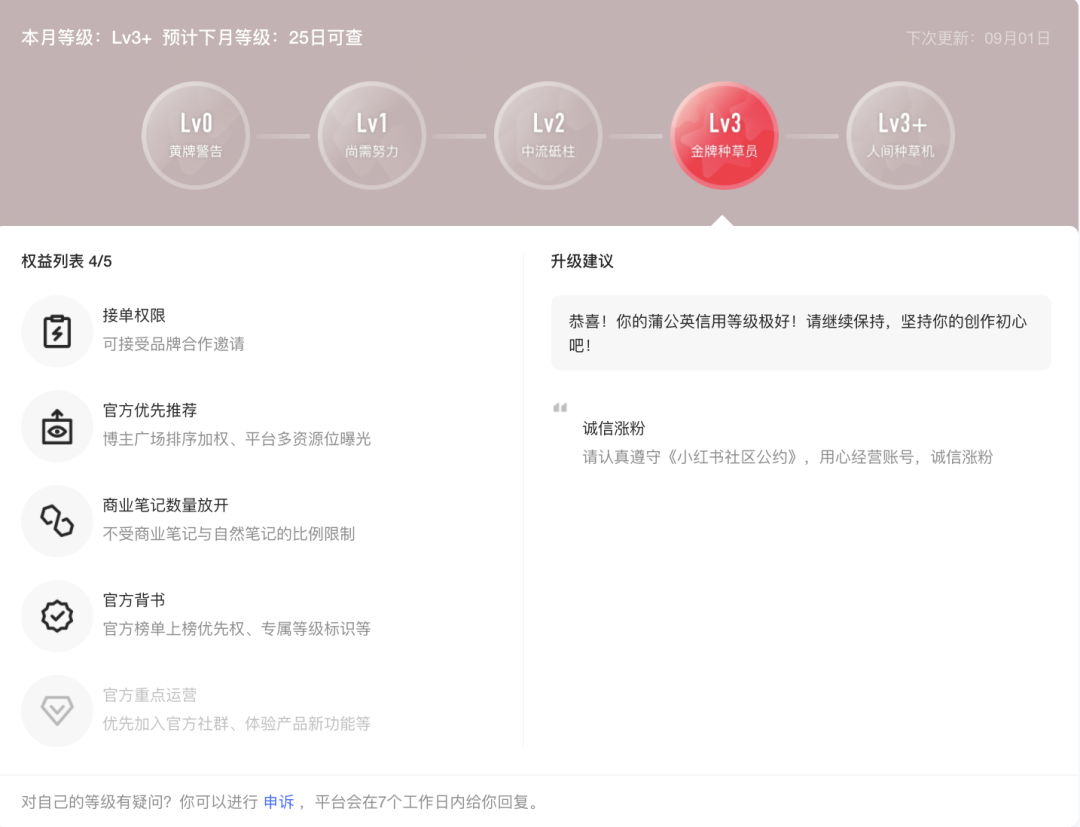Click the 下次更新 09月01日 date text

(x=978, y=39)
